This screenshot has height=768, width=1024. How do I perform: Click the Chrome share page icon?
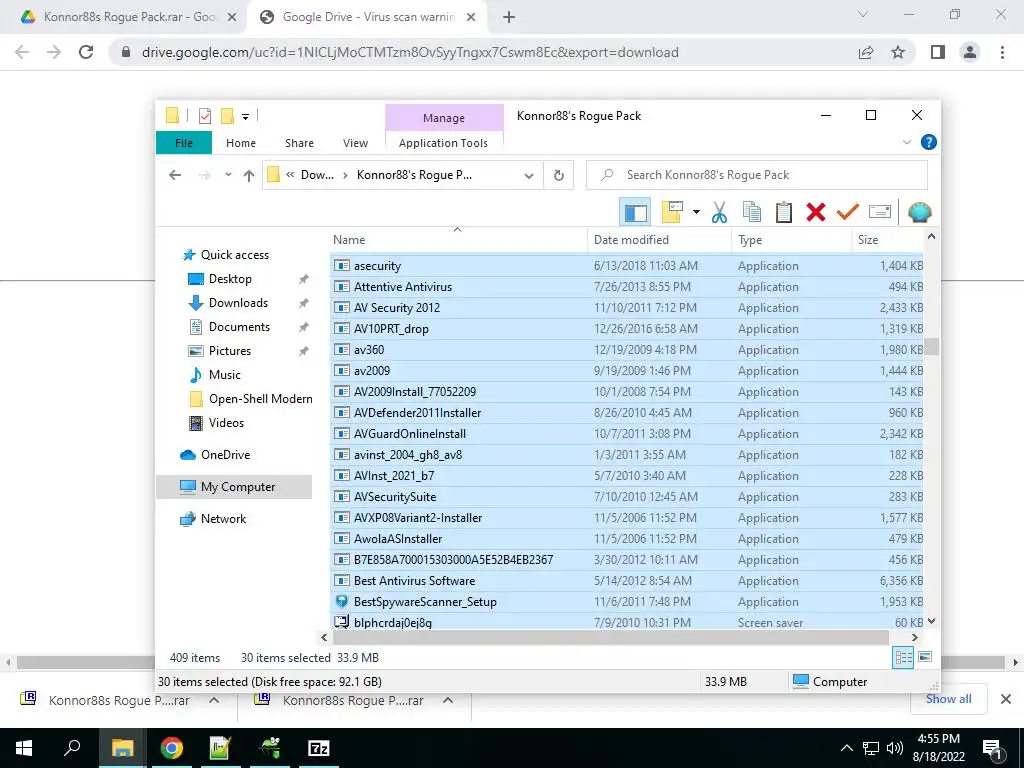(866, 52)
